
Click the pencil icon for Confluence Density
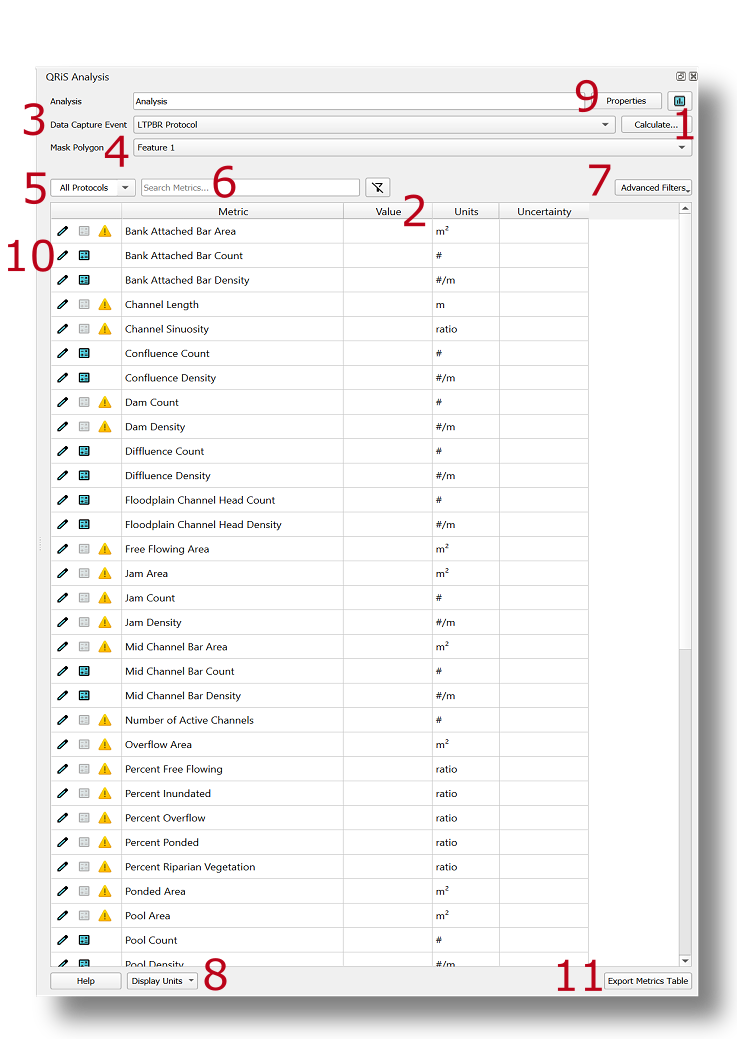point(62,378)
